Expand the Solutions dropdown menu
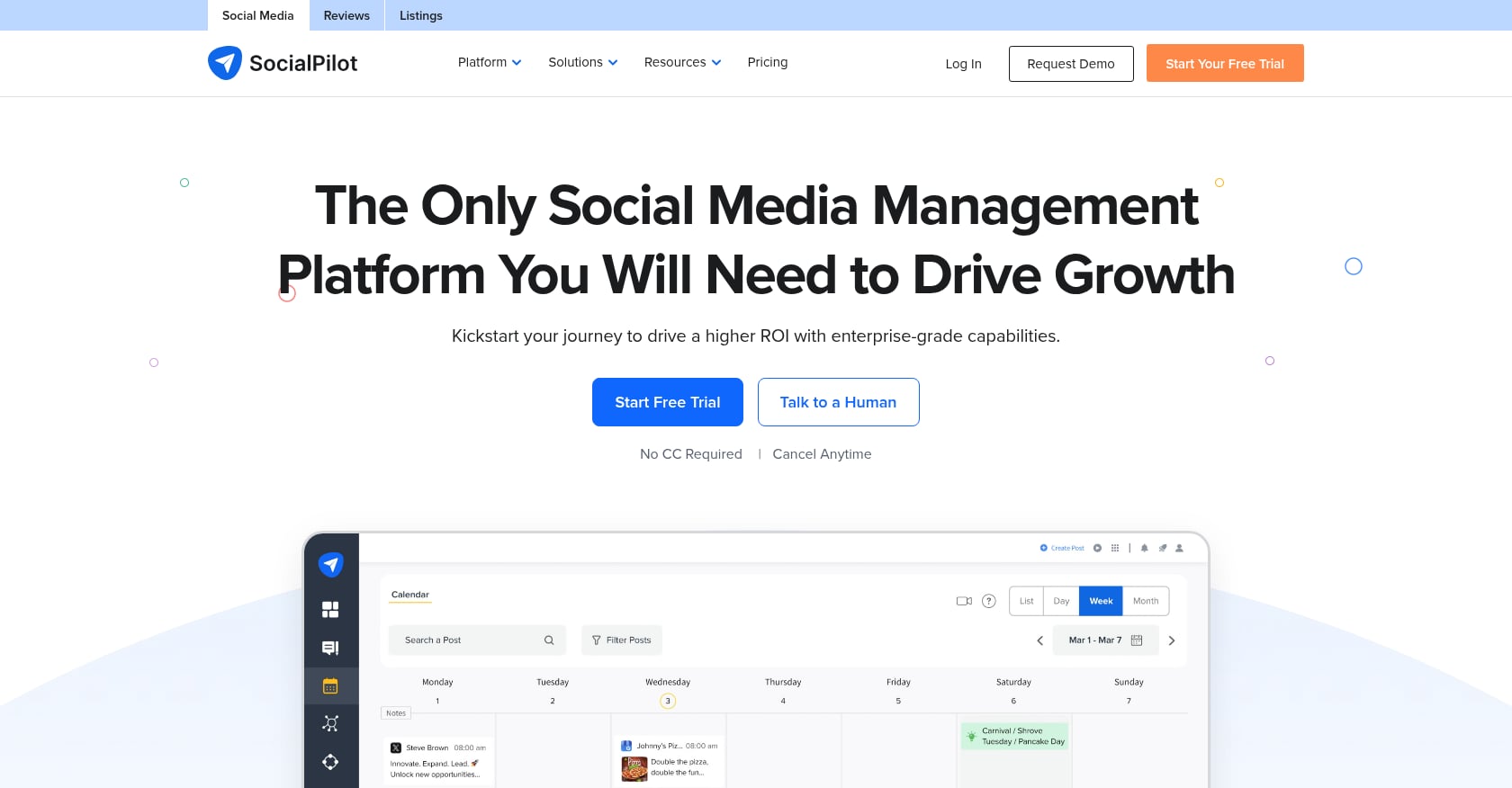Screen dimensions: 1512x788 click(583, 62)
